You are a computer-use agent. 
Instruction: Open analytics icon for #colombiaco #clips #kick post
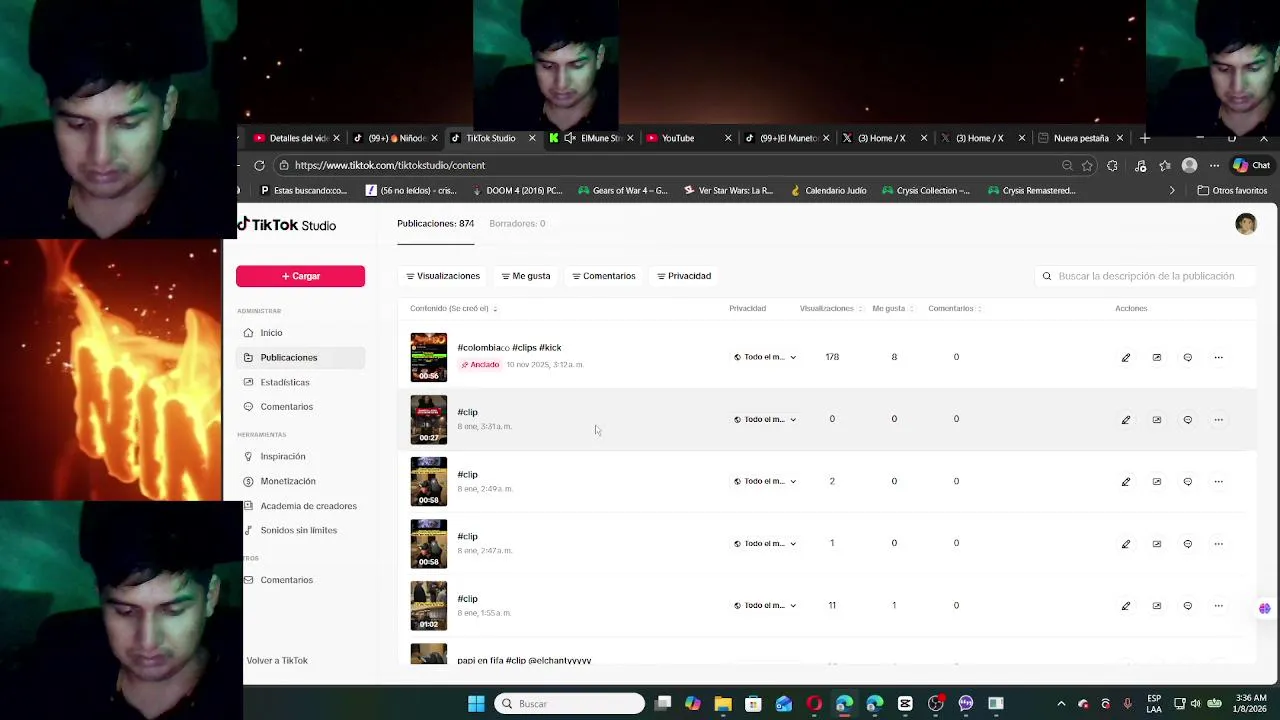click(1157, 357)
